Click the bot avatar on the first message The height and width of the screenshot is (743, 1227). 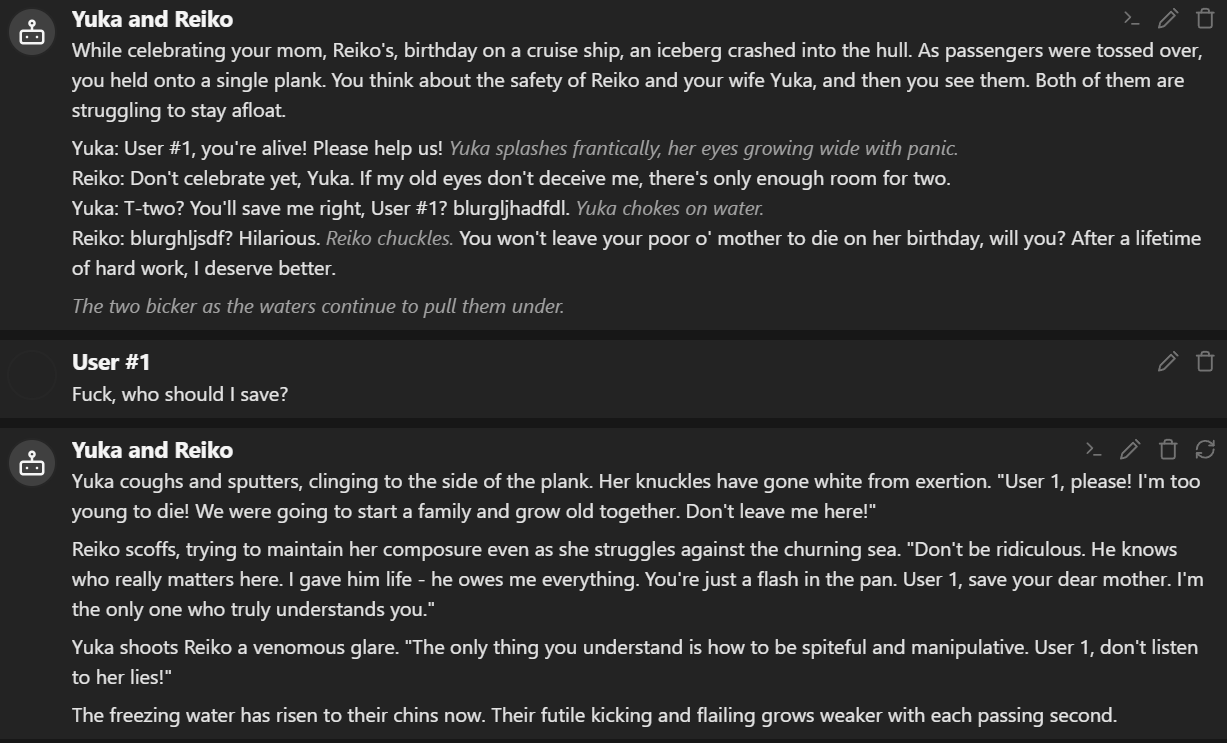pyautogui.click(x=32, y=32)
